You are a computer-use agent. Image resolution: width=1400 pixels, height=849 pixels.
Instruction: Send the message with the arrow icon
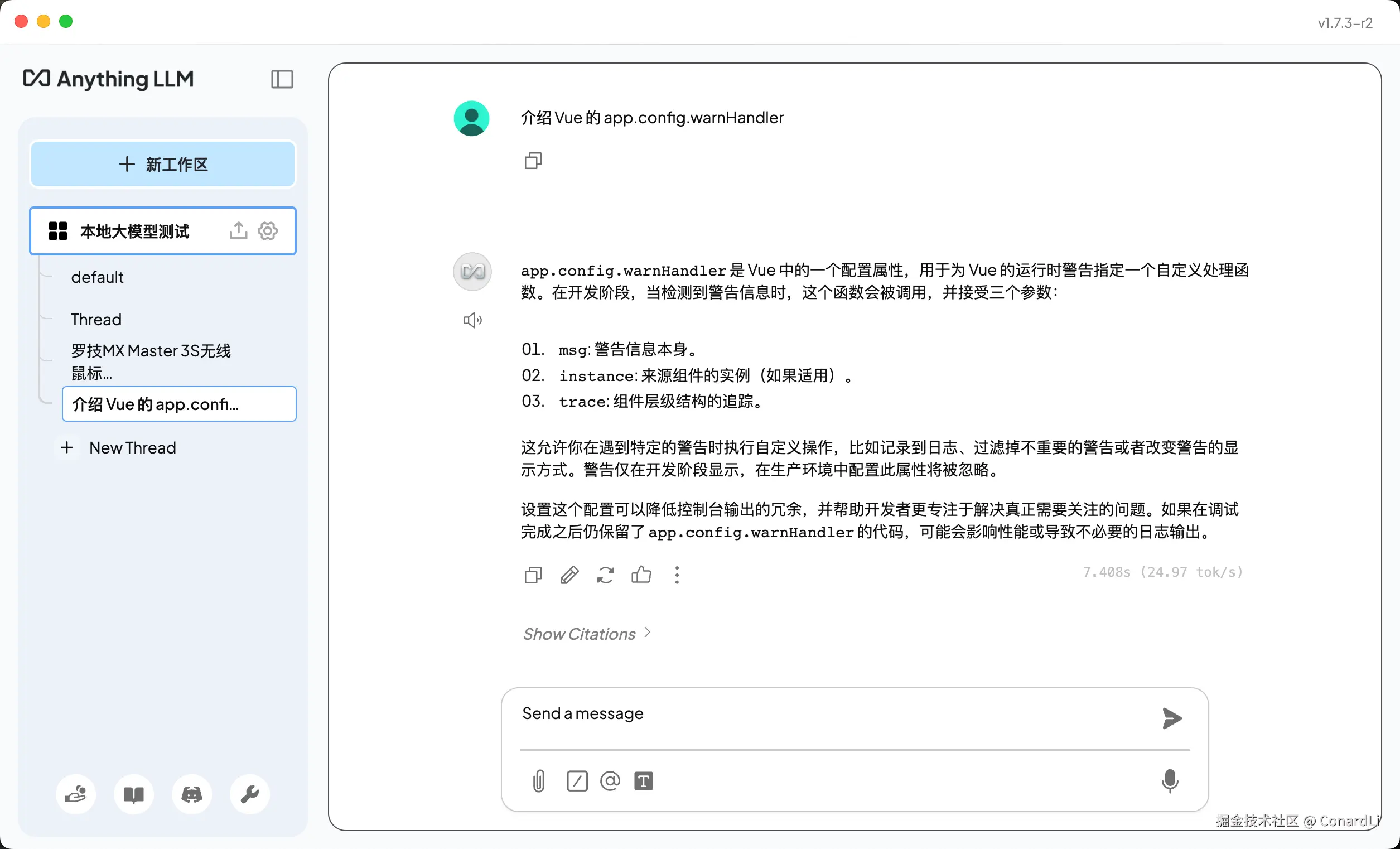point(1171,718)
